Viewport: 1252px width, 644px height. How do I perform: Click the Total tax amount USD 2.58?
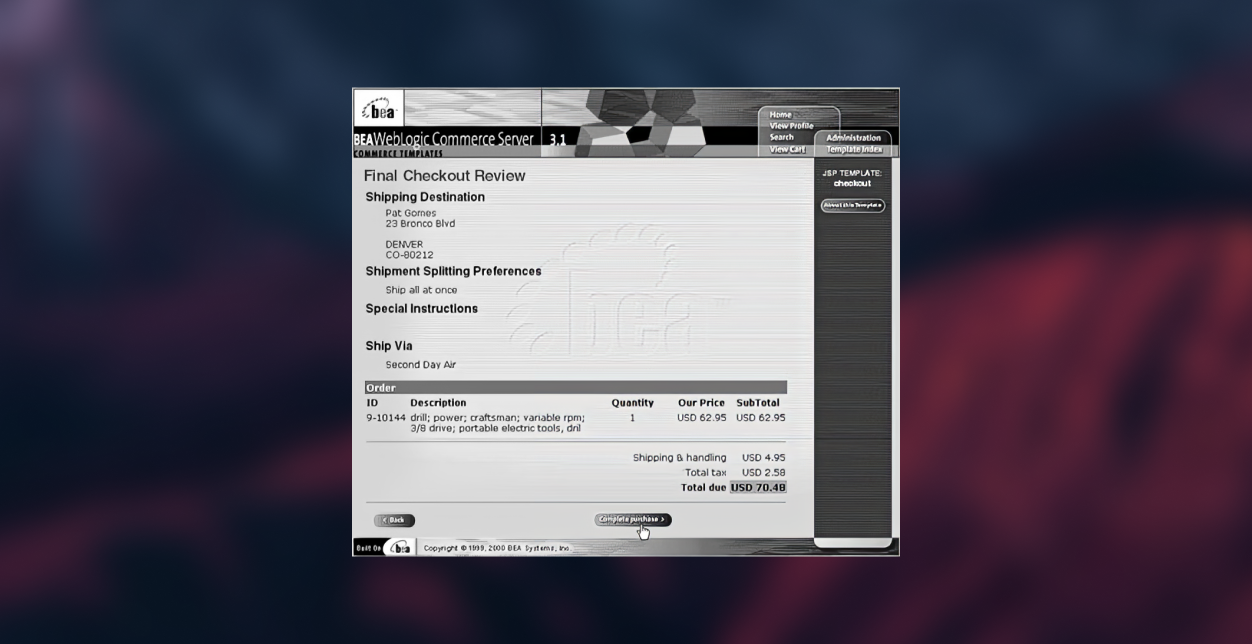(x=763, y=473)
